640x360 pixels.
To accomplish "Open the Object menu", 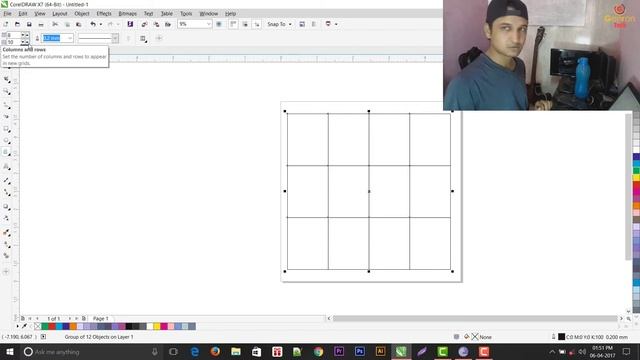I will click(82, 13).
